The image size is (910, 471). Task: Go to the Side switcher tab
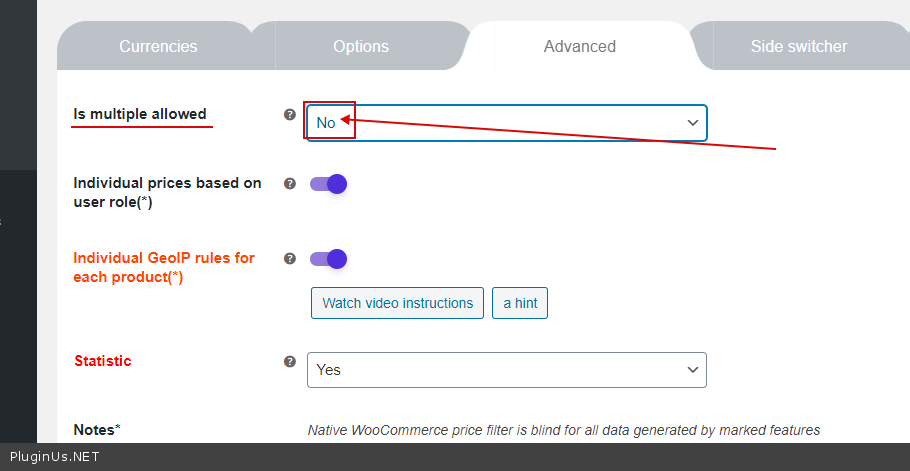point(799,46)
